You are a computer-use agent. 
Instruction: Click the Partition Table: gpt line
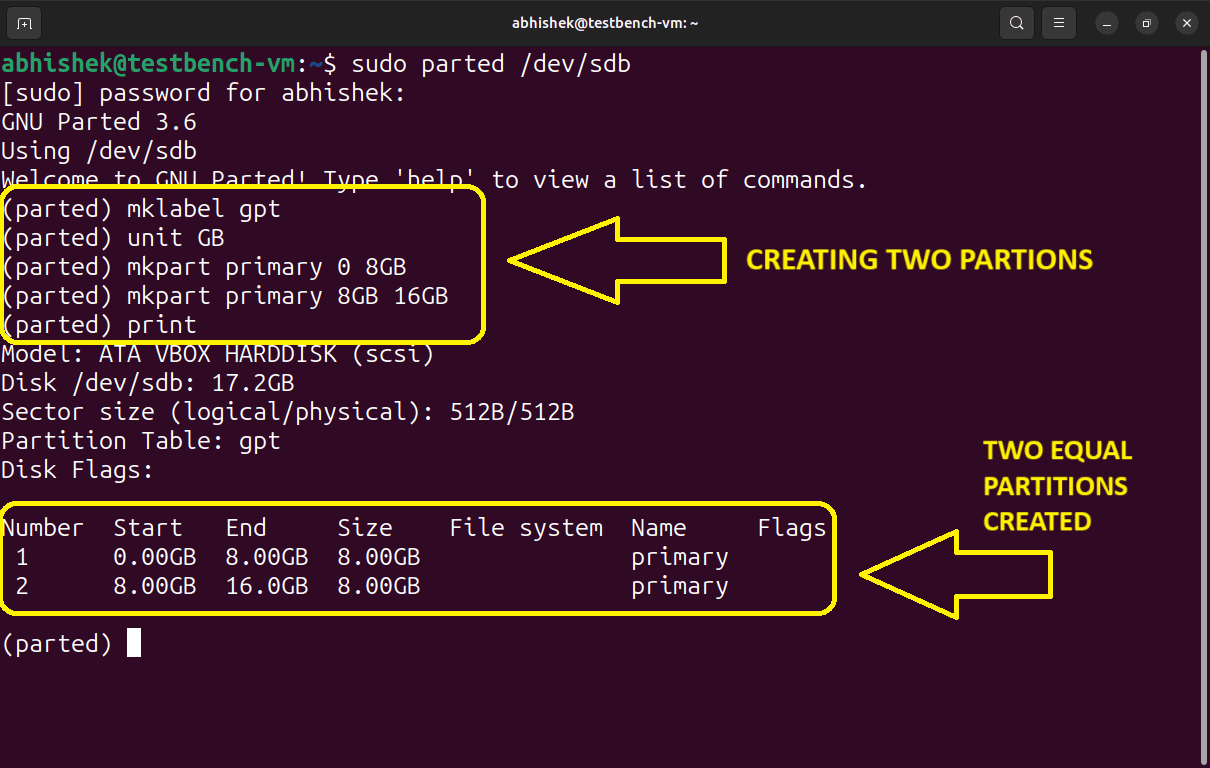(140, 440)
